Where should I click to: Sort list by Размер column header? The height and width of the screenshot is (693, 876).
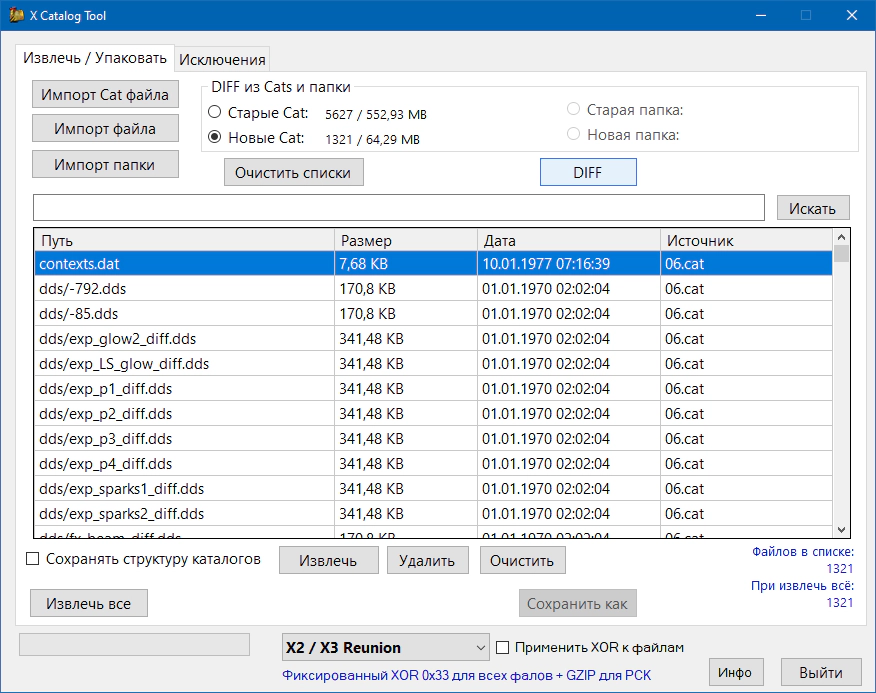tap(405, 241)
